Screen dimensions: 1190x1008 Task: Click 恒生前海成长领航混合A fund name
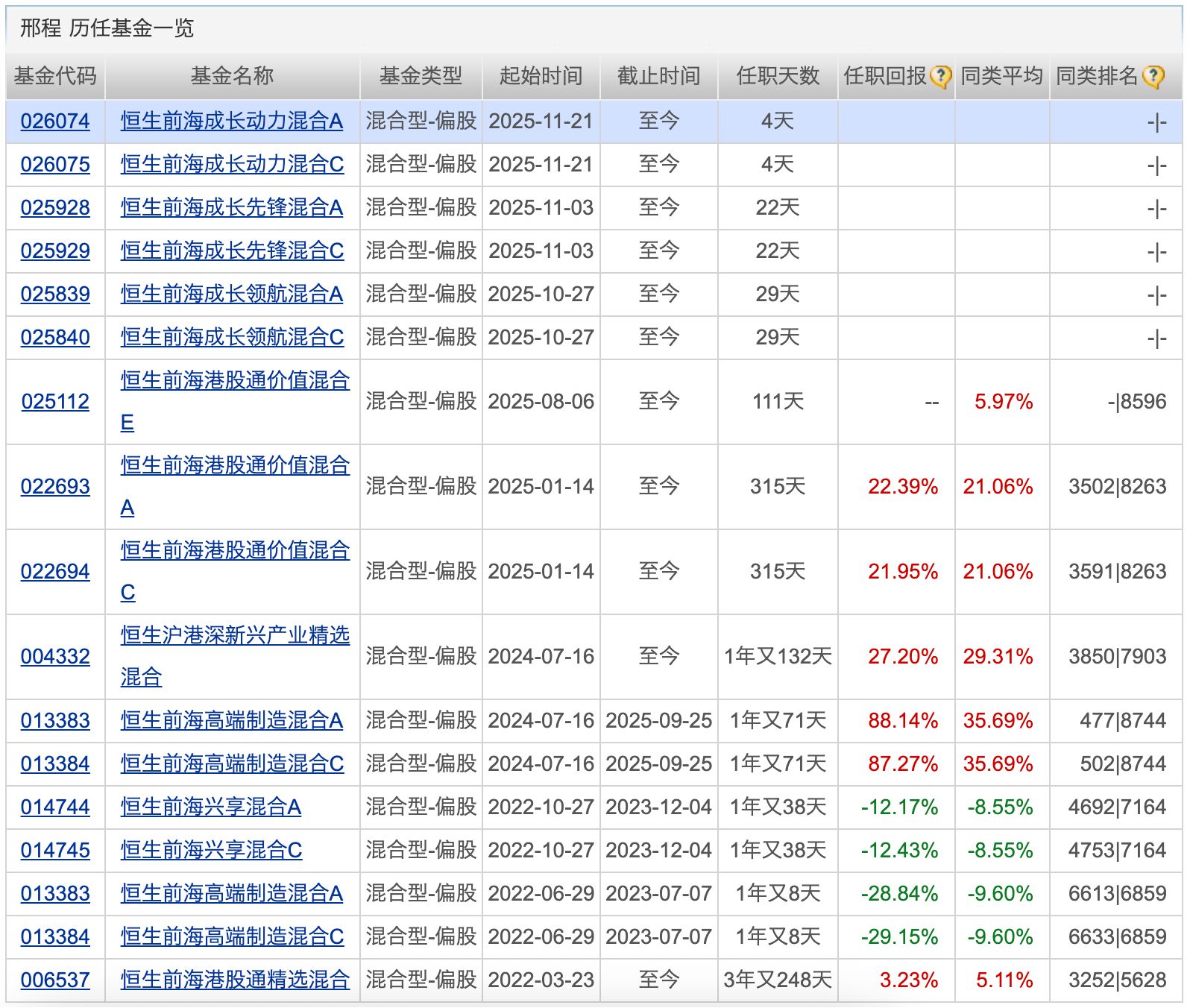(232, 294)
